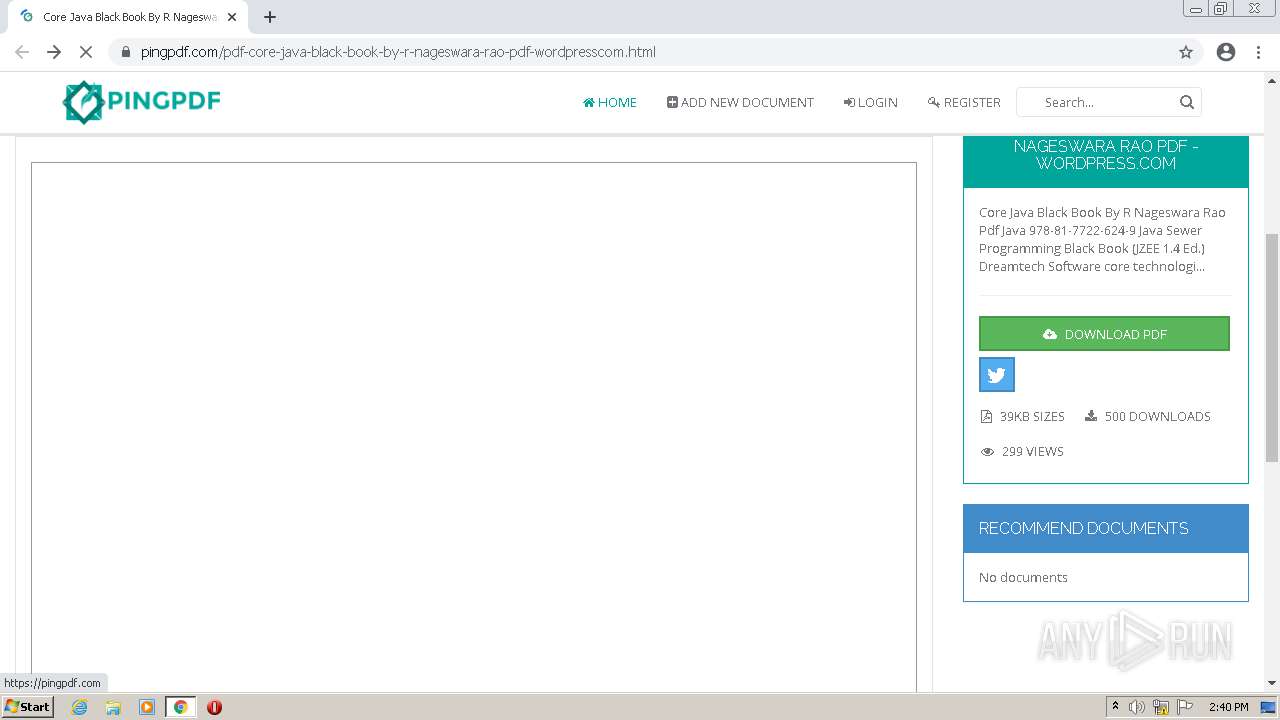Open the HOME menu item
This screenshot has height=720, width=1280.
(610, 102)
